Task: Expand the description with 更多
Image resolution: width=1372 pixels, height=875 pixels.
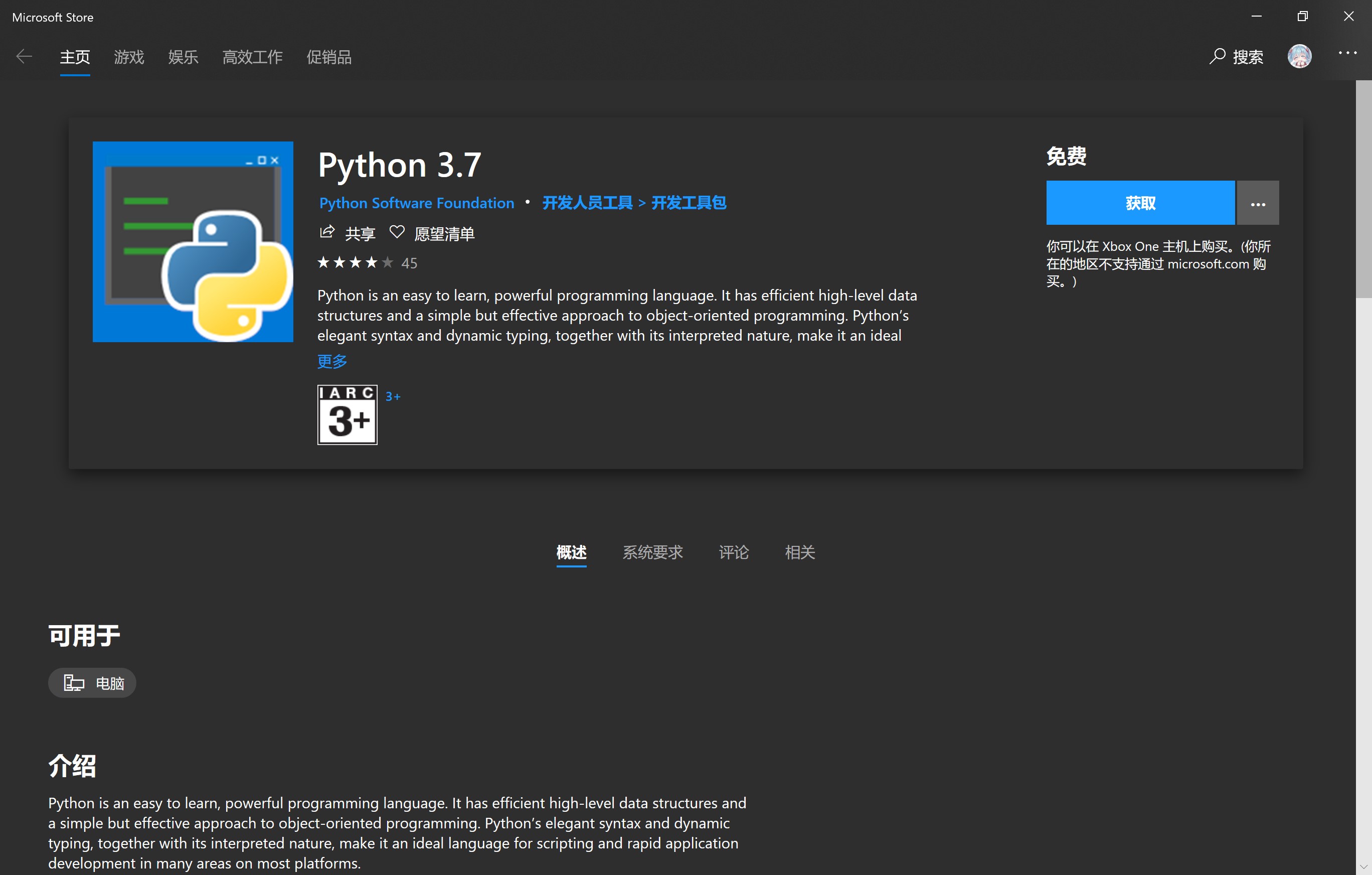Action: pos(331,361)
